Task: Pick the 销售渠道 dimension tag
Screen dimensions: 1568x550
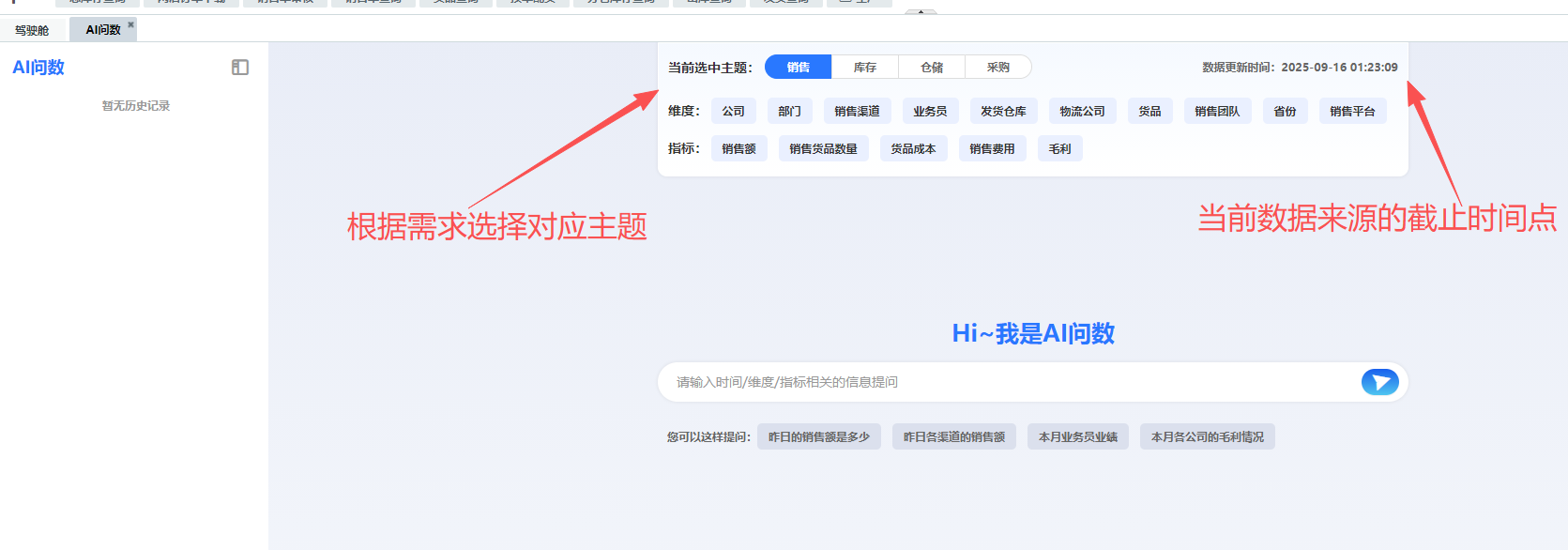Action: 857,112
